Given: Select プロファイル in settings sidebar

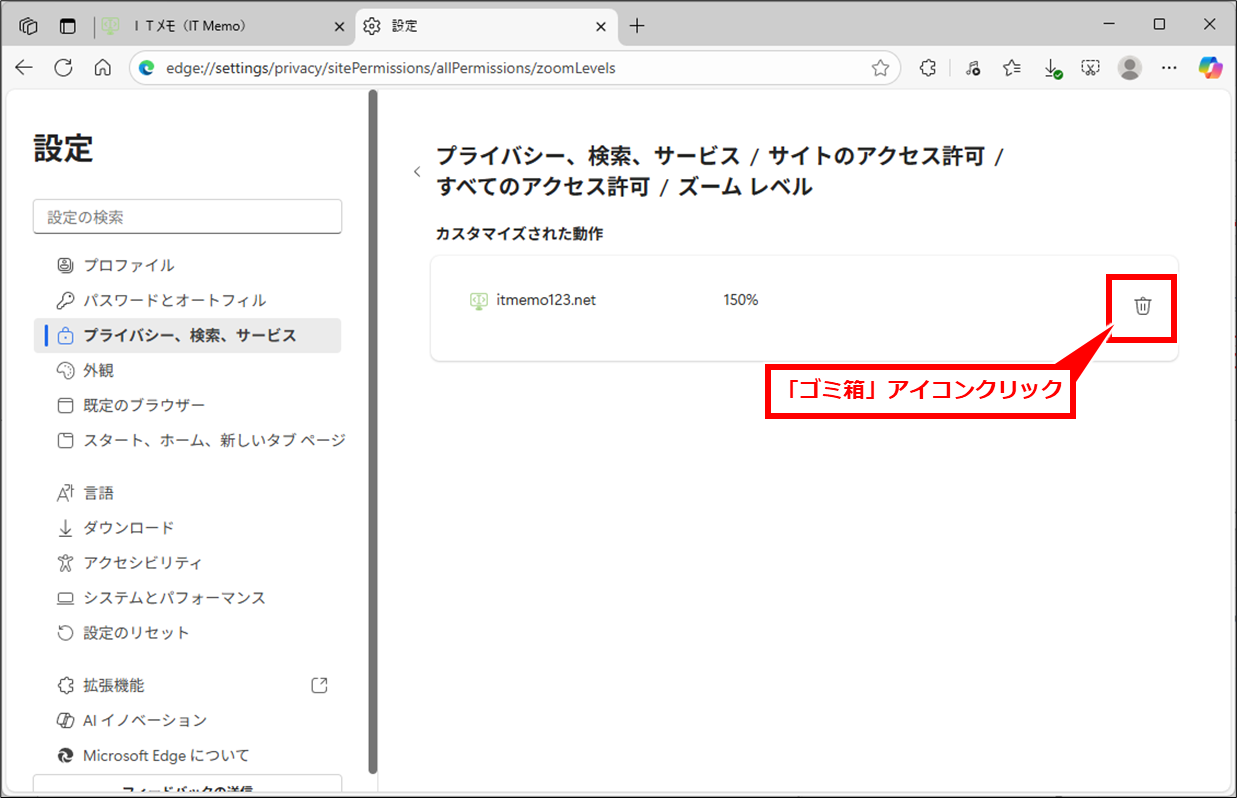Looking at the screenshot, I should click(128, 265).
